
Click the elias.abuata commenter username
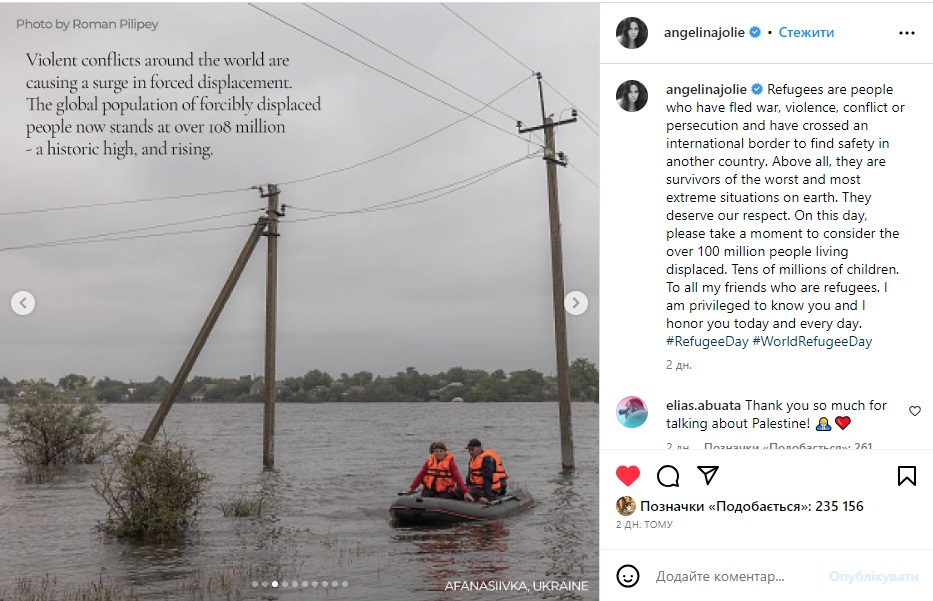[703, 405]
